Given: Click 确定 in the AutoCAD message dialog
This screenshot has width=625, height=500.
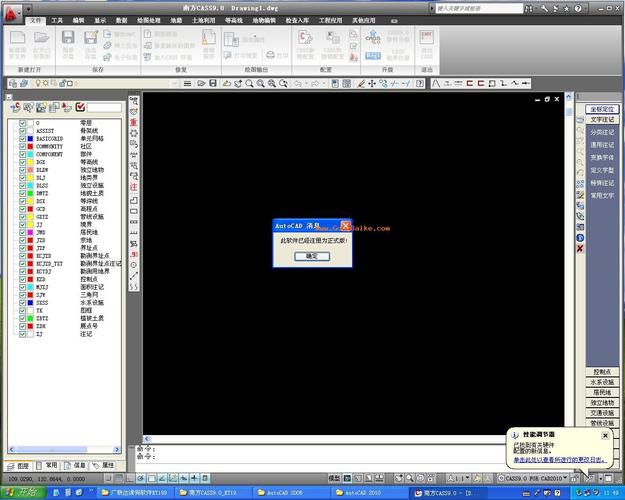Looking at the screenshot, I should 312,256.
